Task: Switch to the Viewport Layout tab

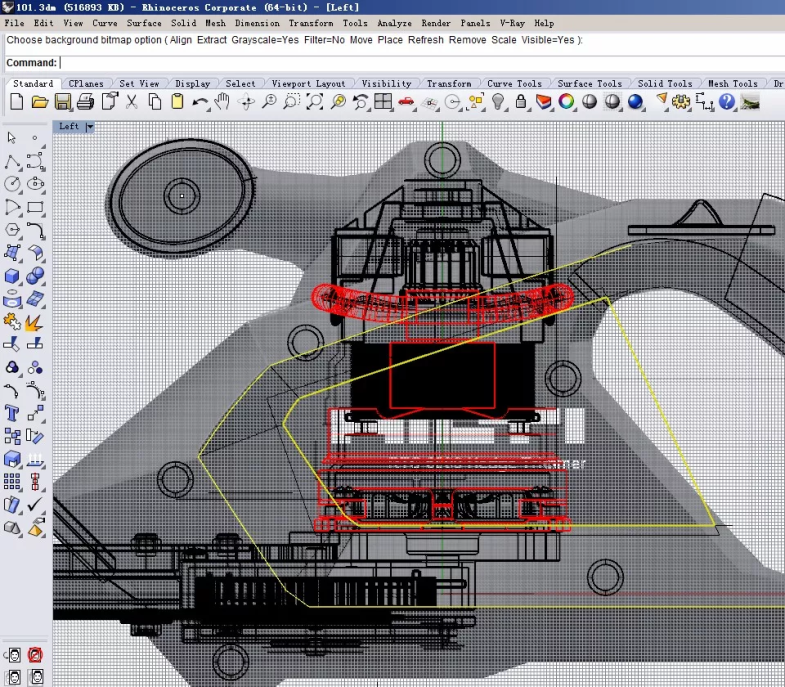Action: tap(309, 84)
